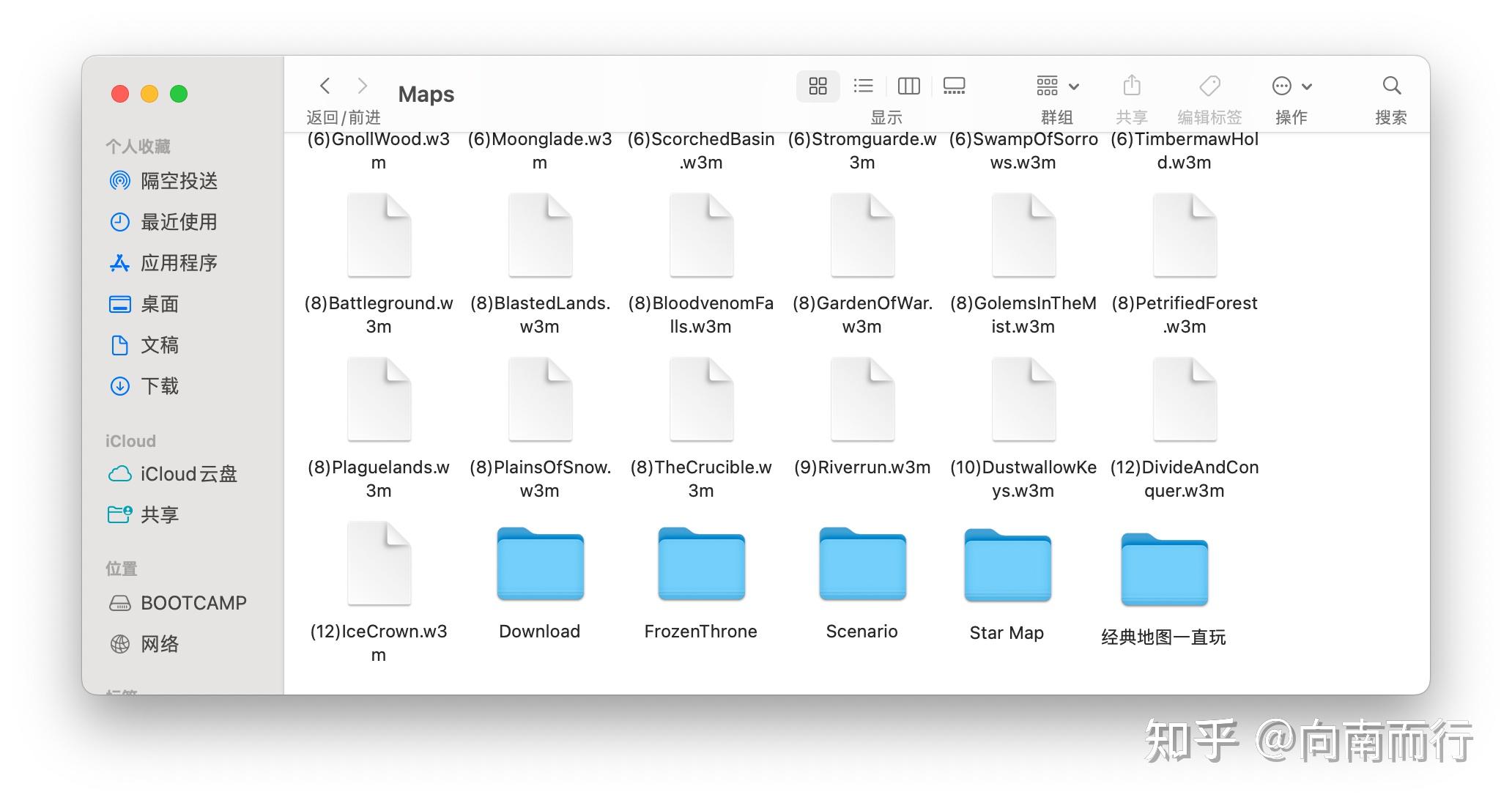Open the FrozenThrone folder
This screenshot has width=1512, height=803.
pyautogui.click(x=700, y=564)
